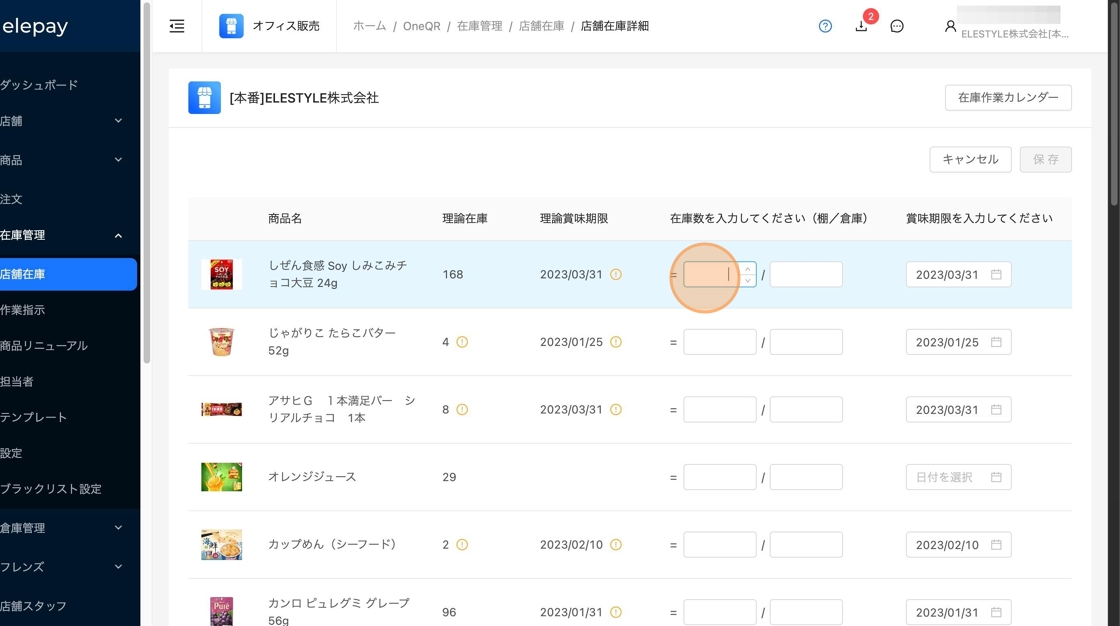The height and width of the screenshot is (626, 1120).
Task: Collapse the 在庫管理 sidebar section
Action: coord(118,236)
